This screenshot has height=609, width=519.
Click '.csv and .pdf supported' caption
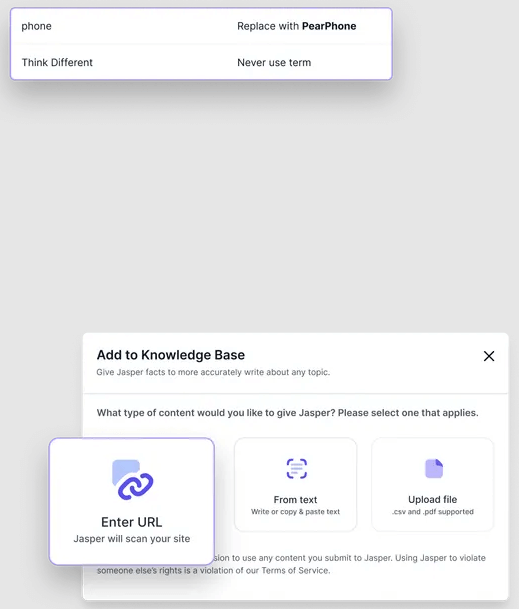coord(432,512)
